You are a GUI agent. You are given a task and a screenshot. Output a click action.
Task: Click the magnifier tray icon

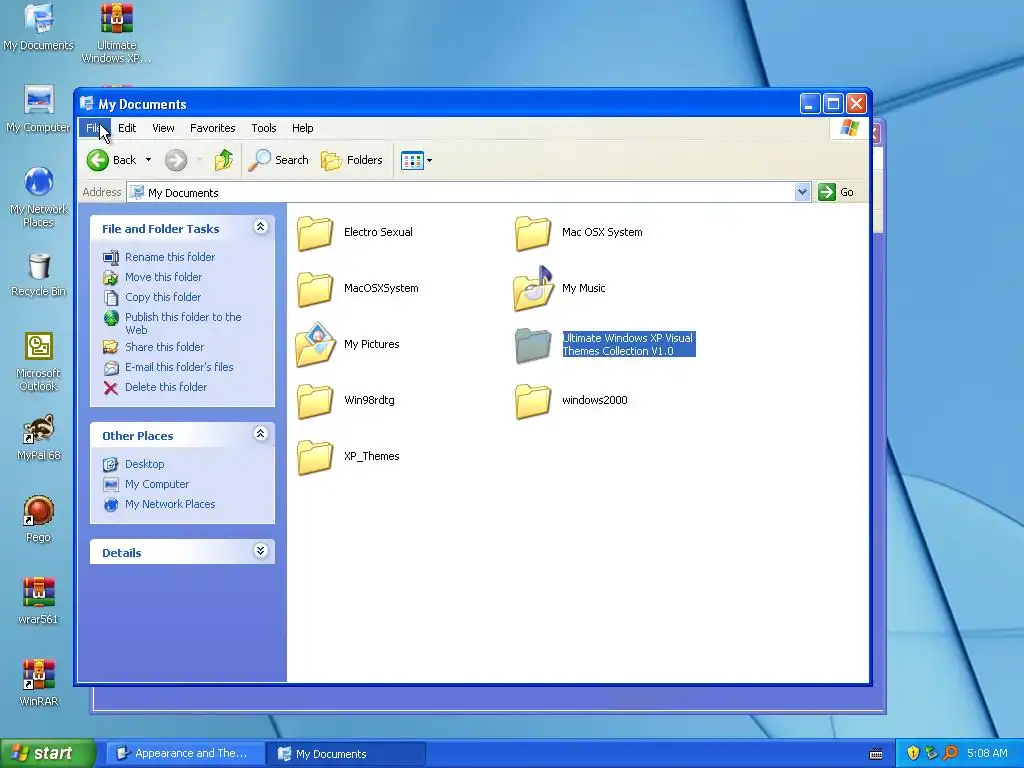tap(950, 754)
